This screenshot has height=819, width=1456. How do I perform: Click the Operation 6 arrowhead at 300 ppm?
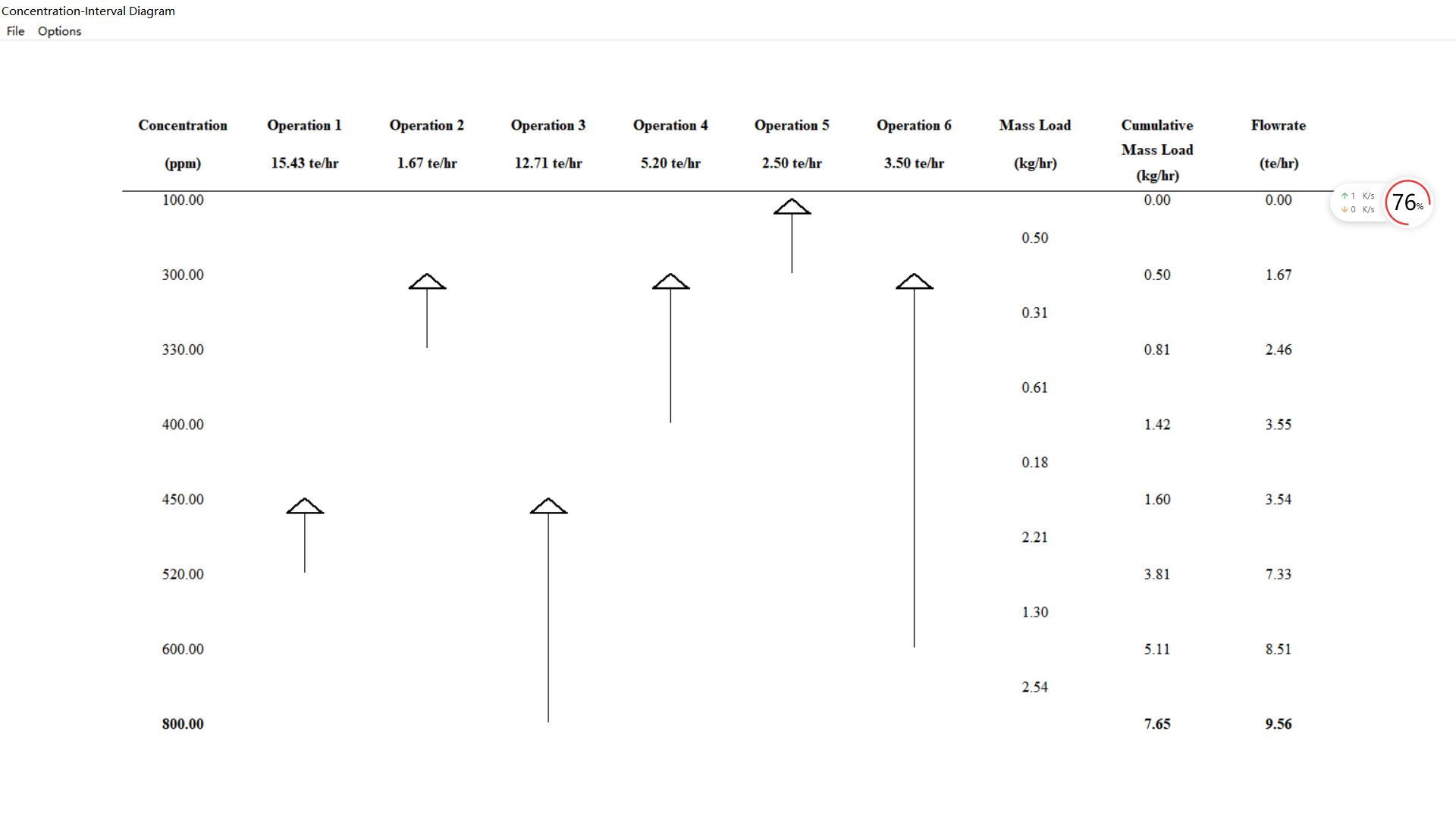tap(914, 282)
